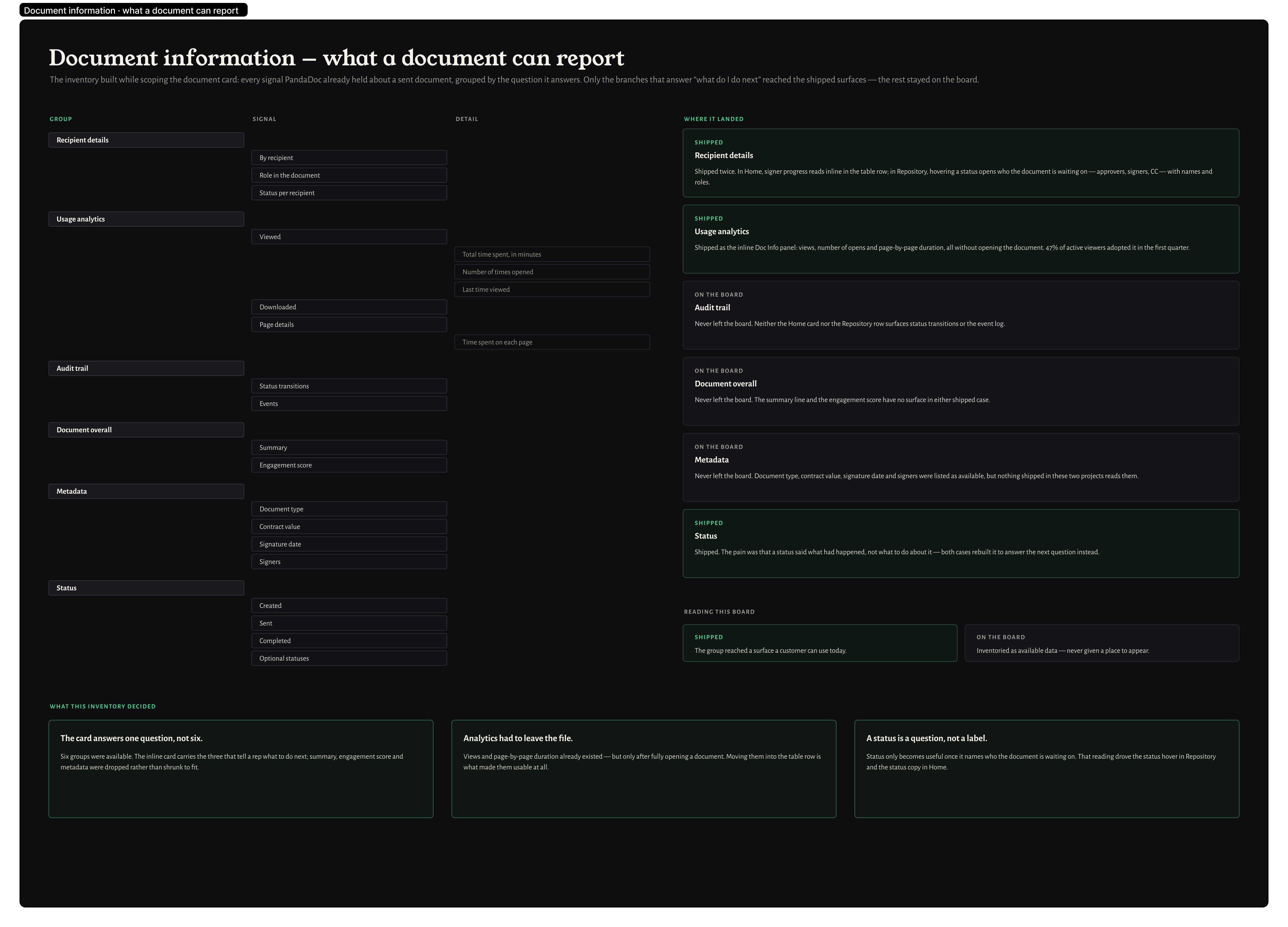Click the on-the-board Audit trail card

tap(960, 315)
